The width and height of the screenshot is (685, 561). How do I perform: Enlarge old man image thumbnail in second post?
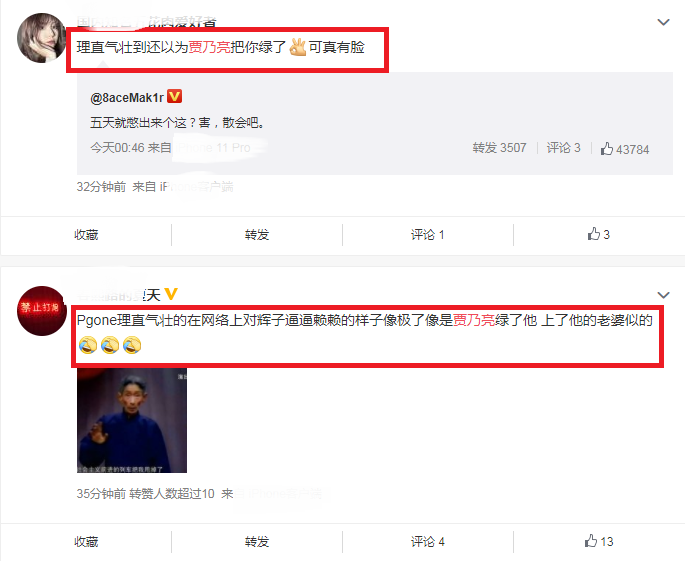coord(132,420)
